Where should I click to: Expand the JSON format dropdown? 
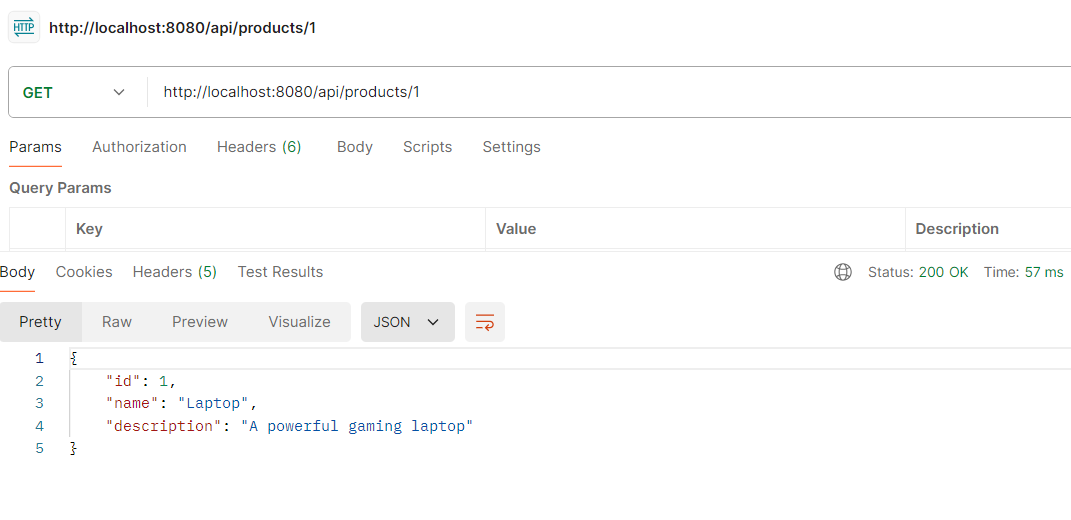point(407,322)
